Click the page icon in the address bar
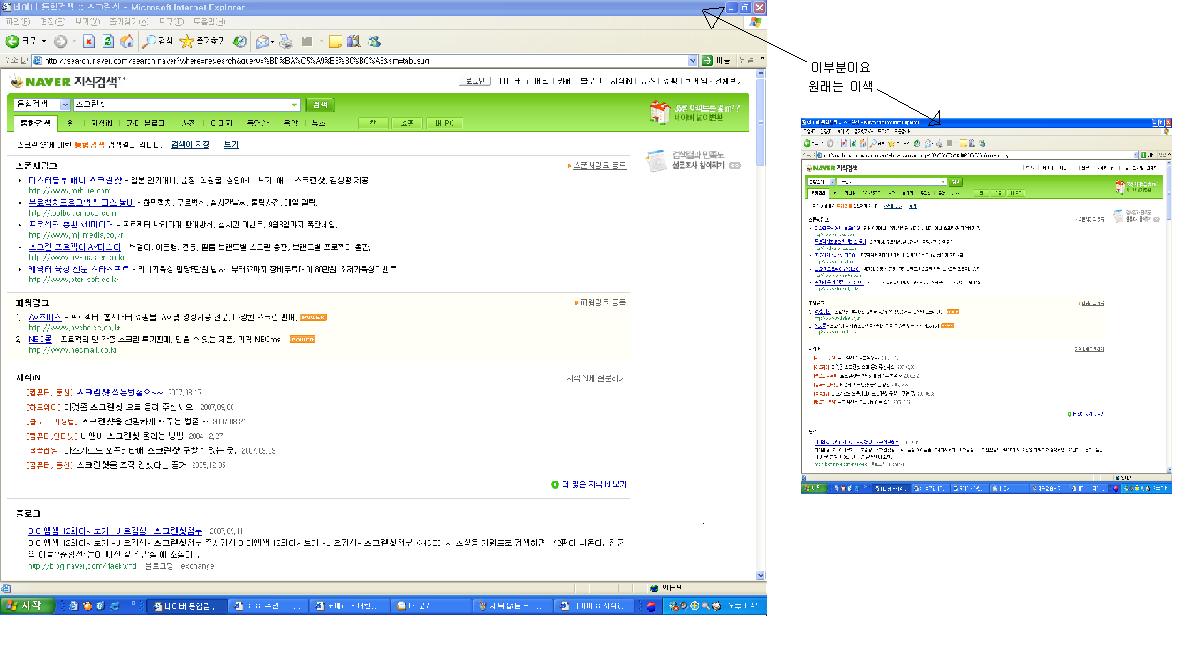The image size is (1191, 671). coord(37,61)
